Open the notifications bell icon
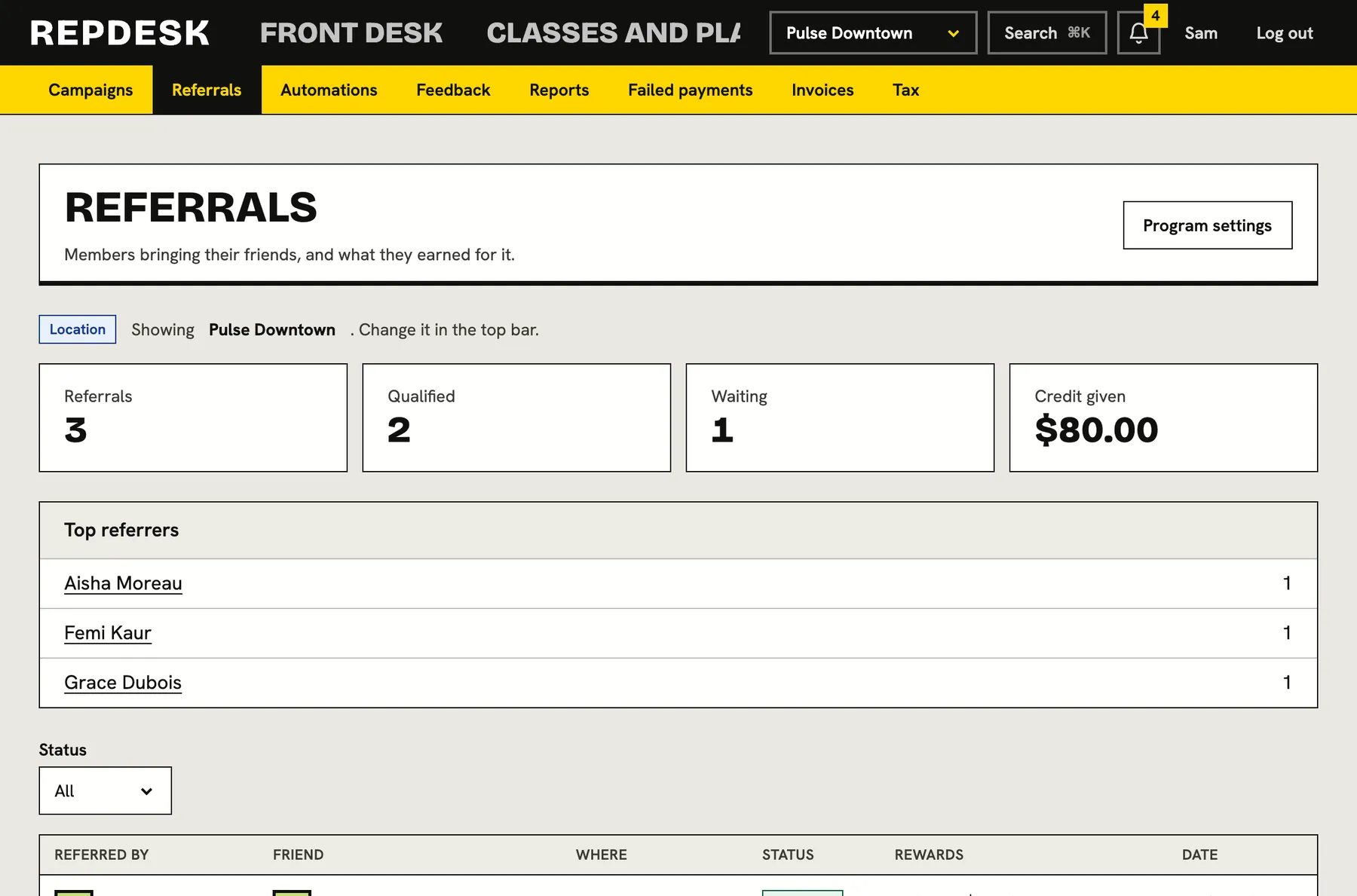 tap(1138, 33)
